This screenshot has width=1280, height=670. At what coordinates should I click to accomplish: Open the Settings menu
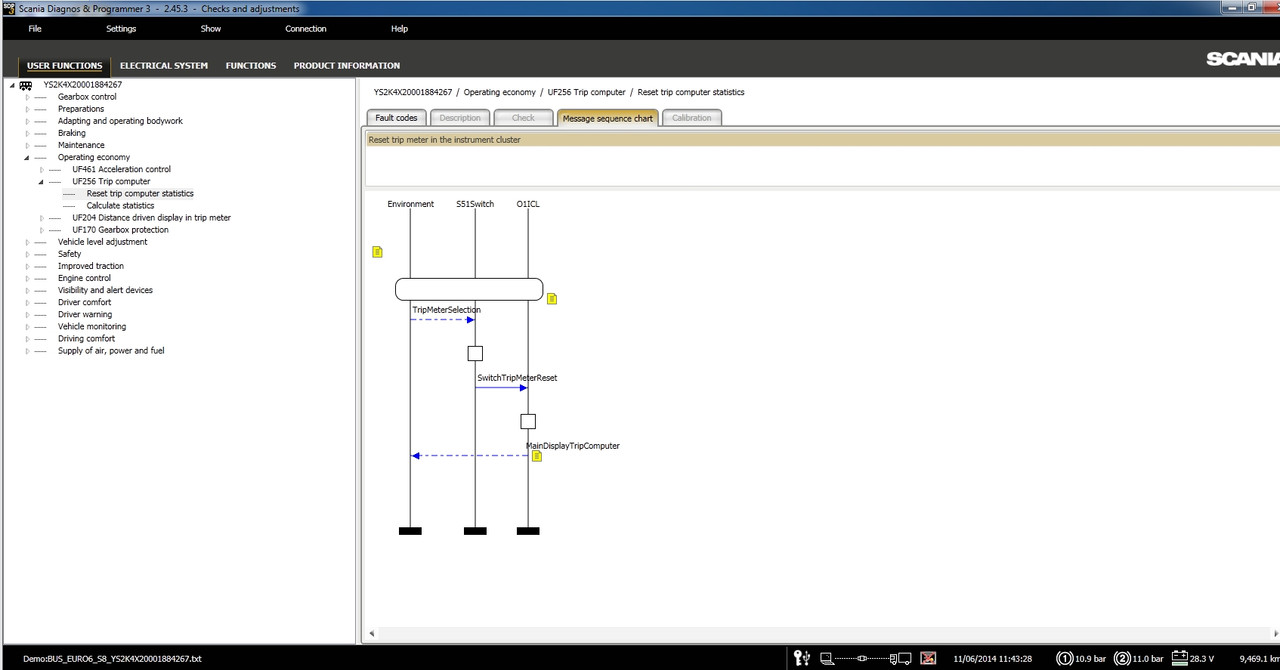pos(121,29)
